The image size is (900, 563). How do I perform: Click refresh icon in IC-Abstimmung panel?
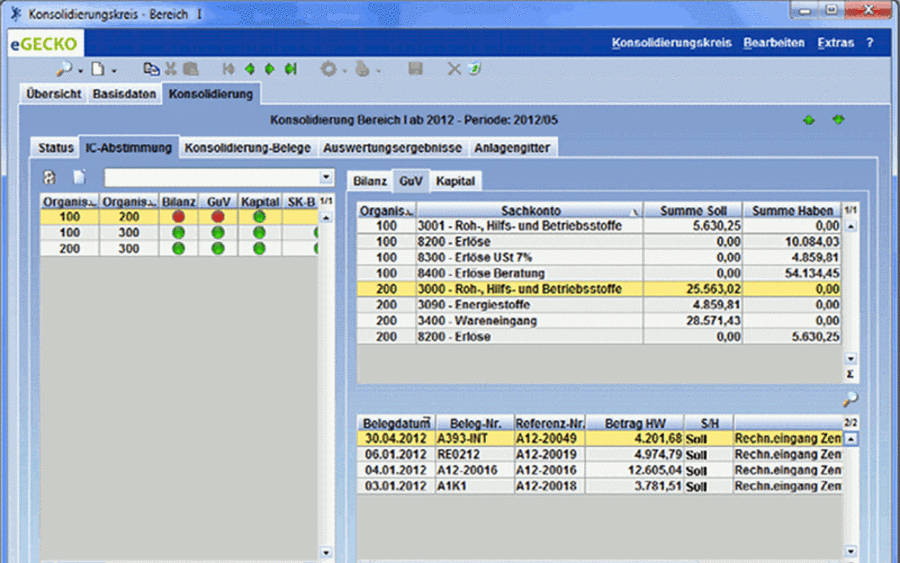(x=49, y=177)
